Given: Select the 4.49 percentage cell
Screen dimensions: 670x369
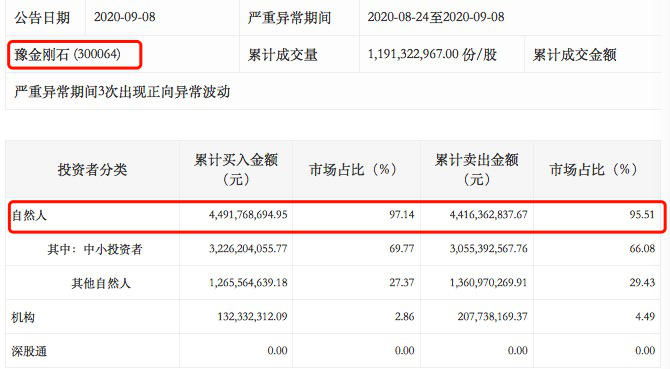Looking at the screenshot, I should click(645, 317).
